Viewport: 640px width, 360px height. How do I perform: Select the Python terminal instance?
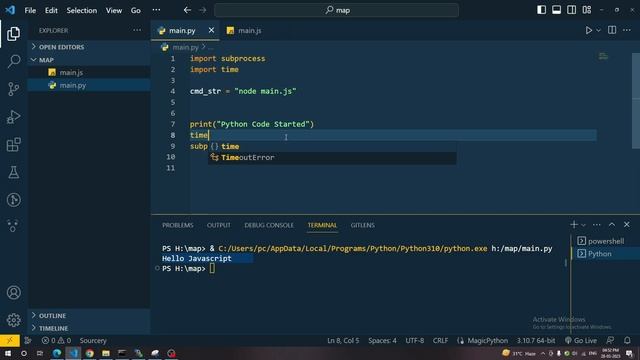(606, 253)
